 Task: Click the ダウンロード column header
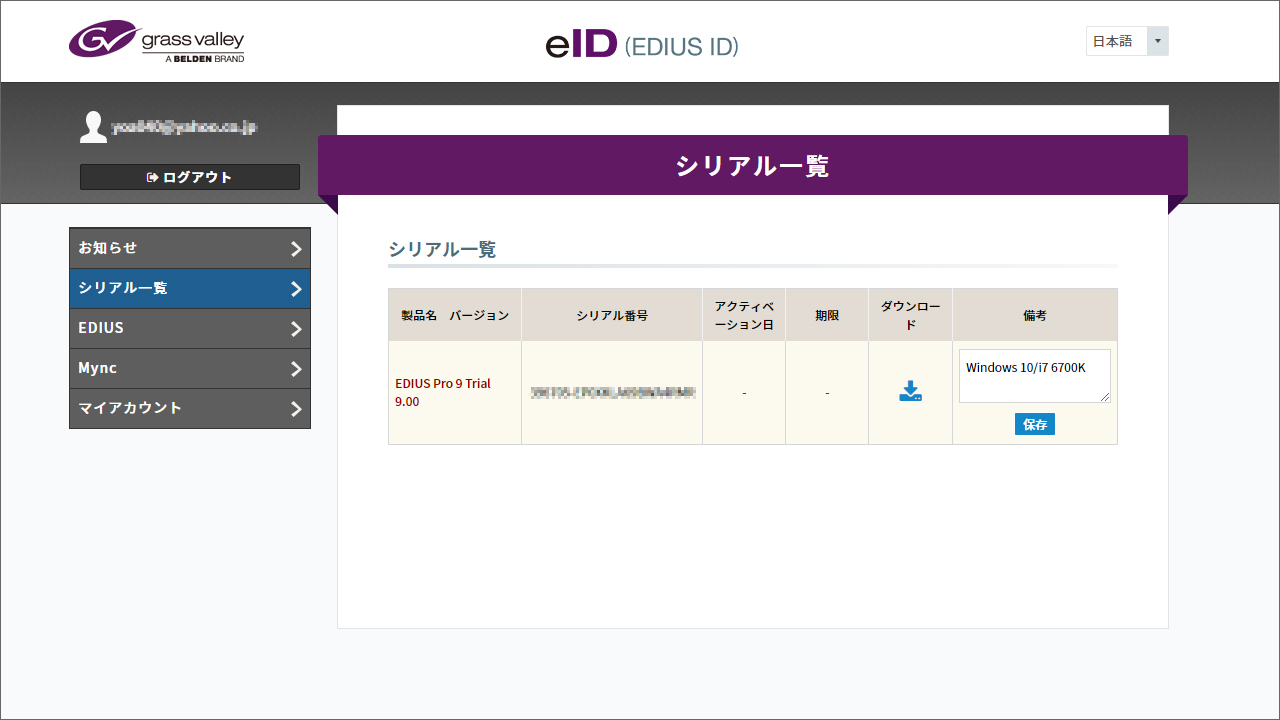910,315
